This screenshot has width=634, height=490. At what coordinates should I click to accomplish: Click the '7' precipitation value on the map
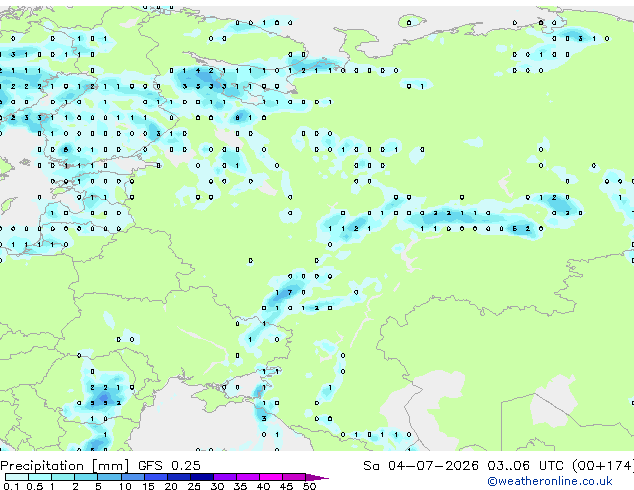(290, 292)
